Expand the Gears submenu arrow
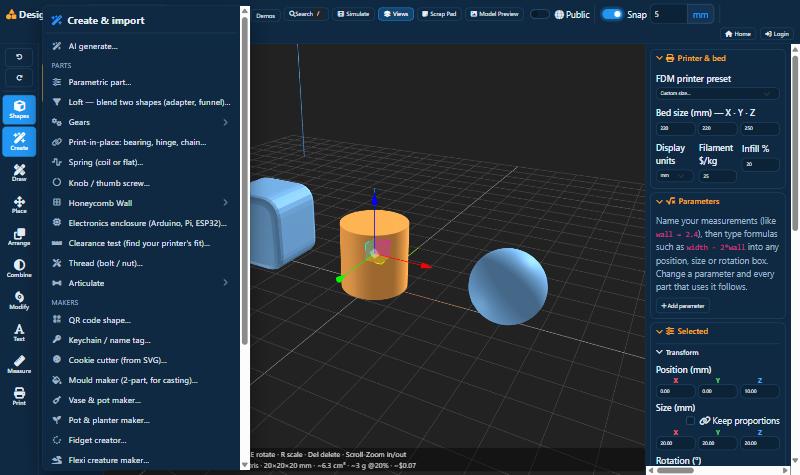This screenshot has width=800, height=475. coord(225,122)
